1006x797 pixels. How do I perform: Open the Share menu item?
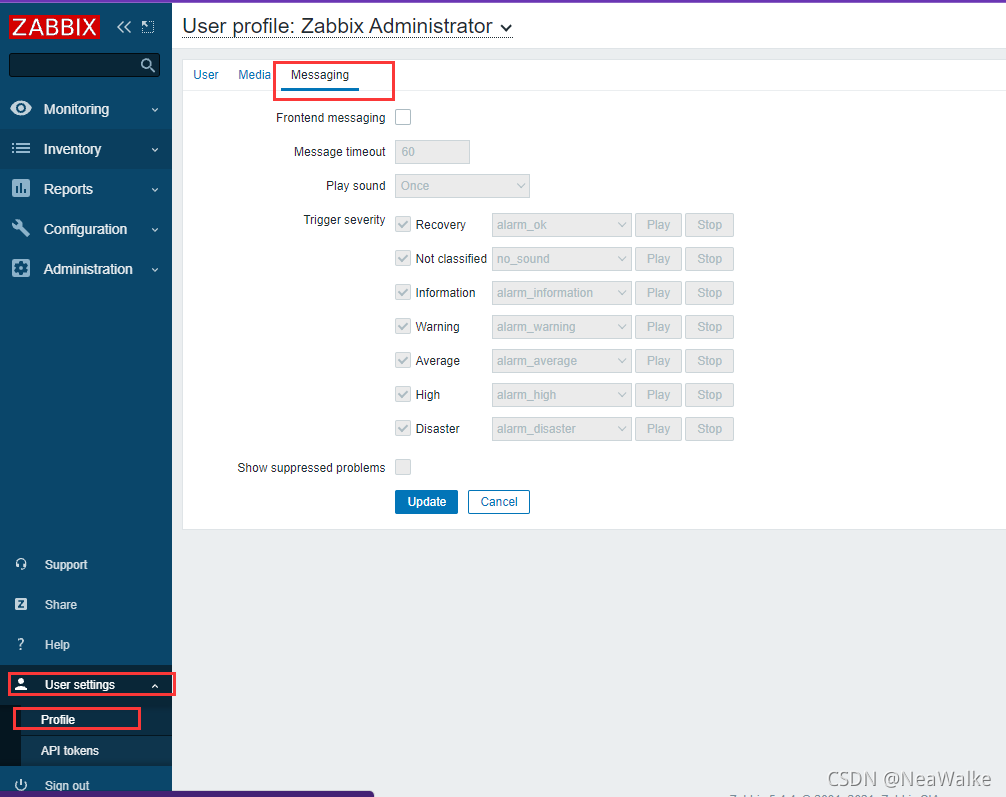coord(61,604)
